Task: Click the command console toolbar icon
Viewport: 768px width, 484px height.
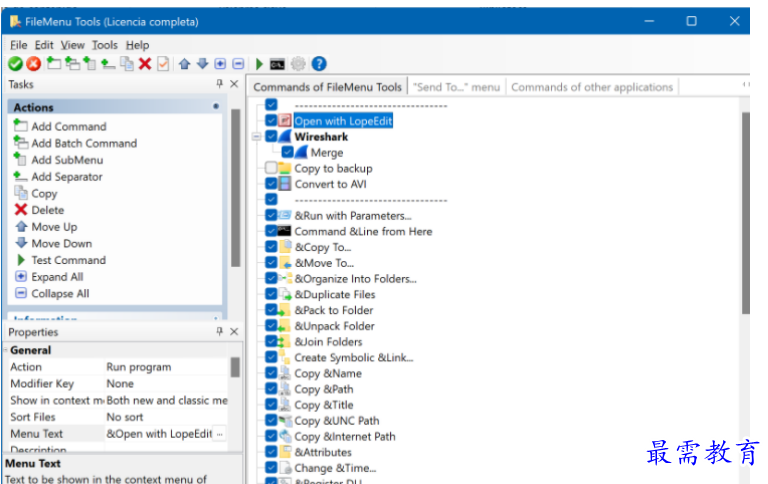Action: [277, 64]
